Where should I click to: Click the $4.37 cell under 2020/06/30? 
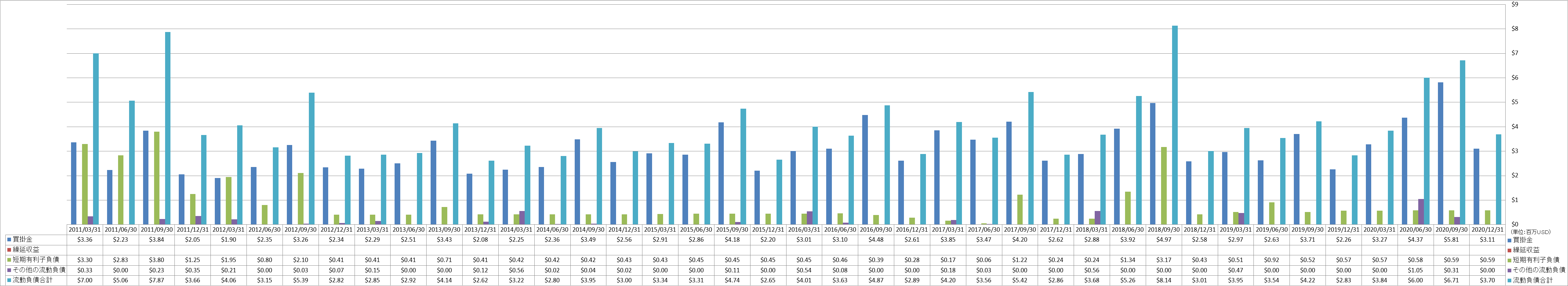(1415, 240)
